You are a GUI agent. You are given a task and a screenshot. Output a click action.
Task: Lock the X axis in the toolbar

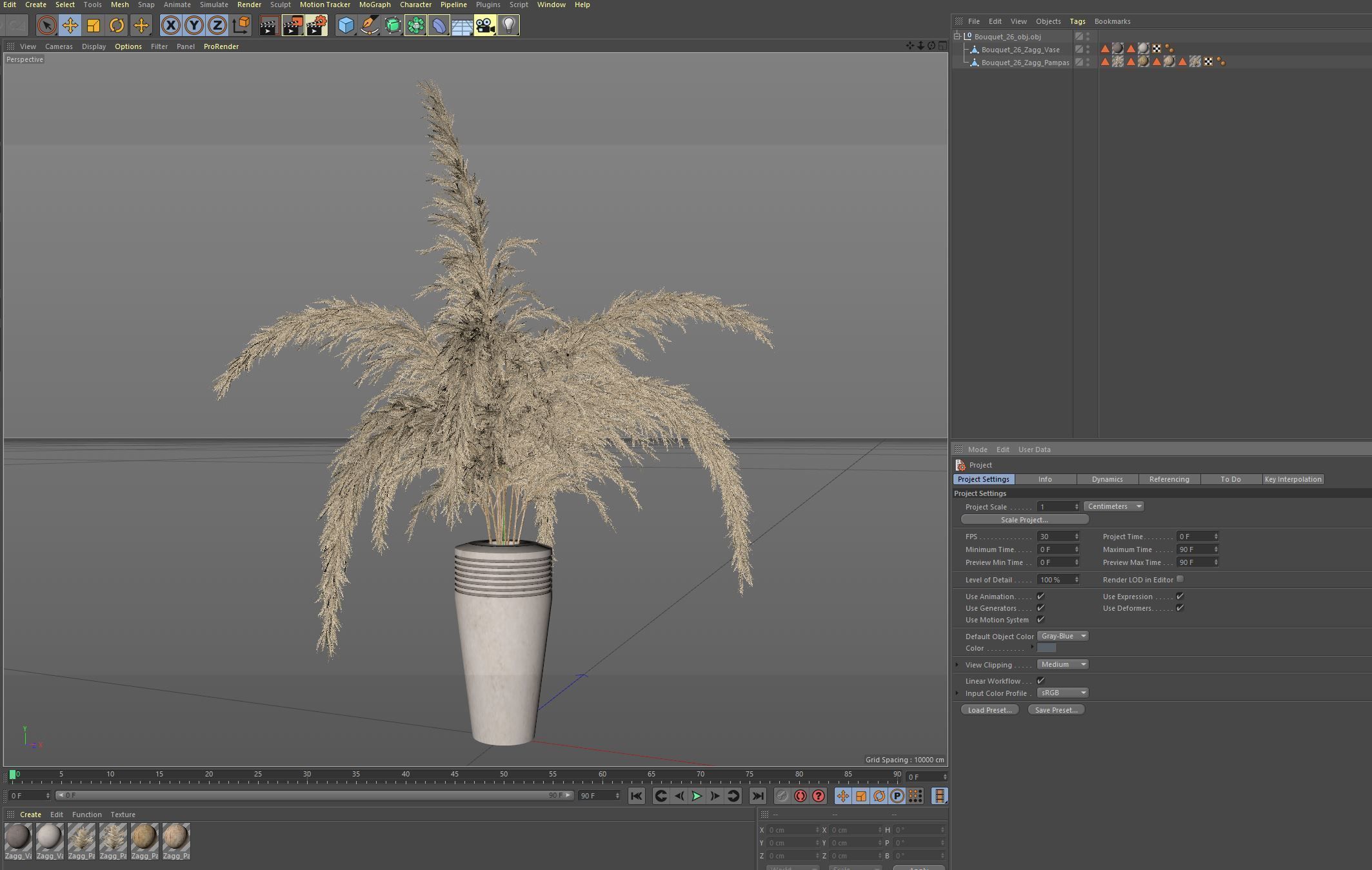pyautogui.click(x=170, y=25)
